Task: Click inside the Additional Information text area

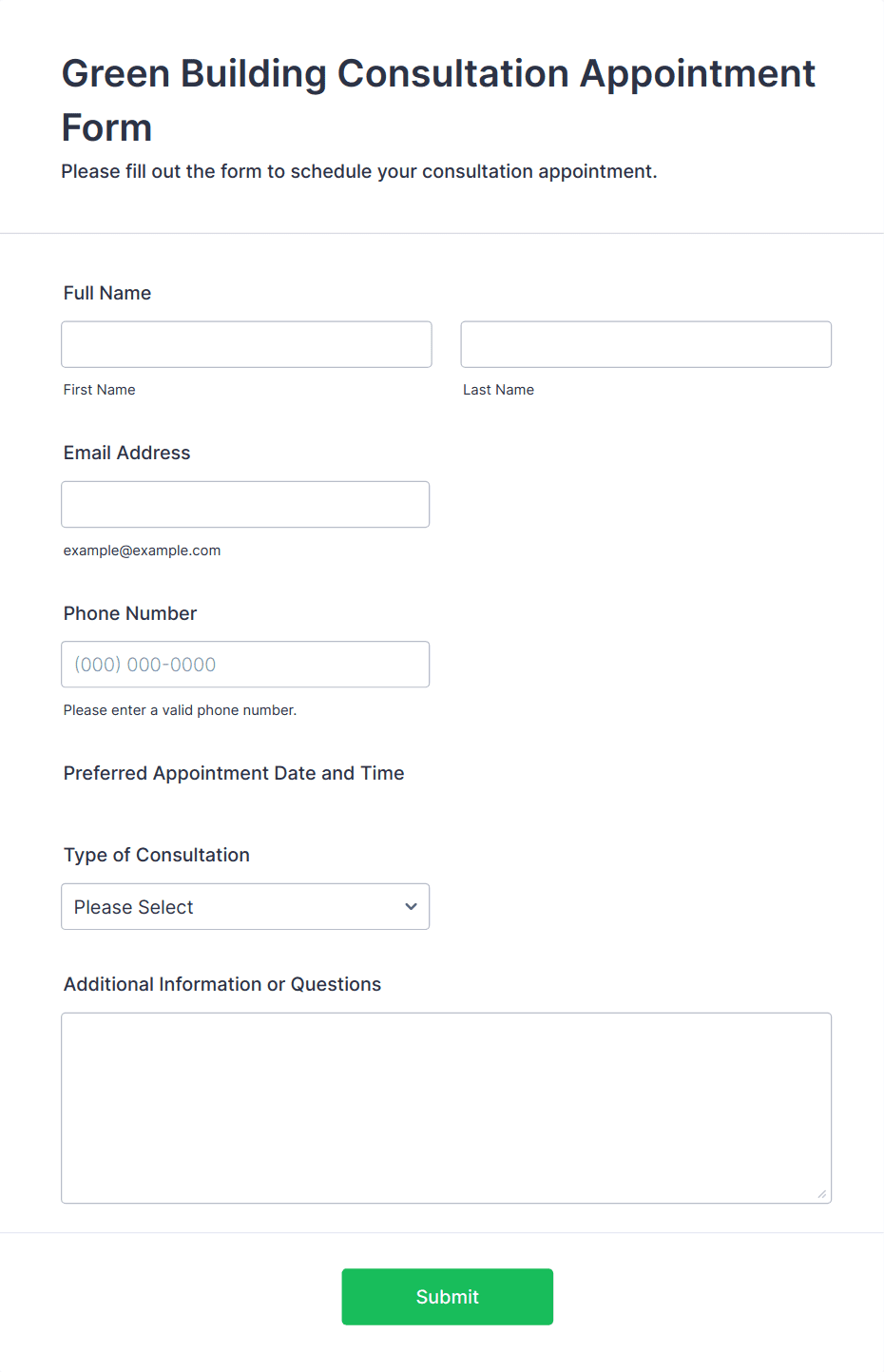Action: point(446,1108)
